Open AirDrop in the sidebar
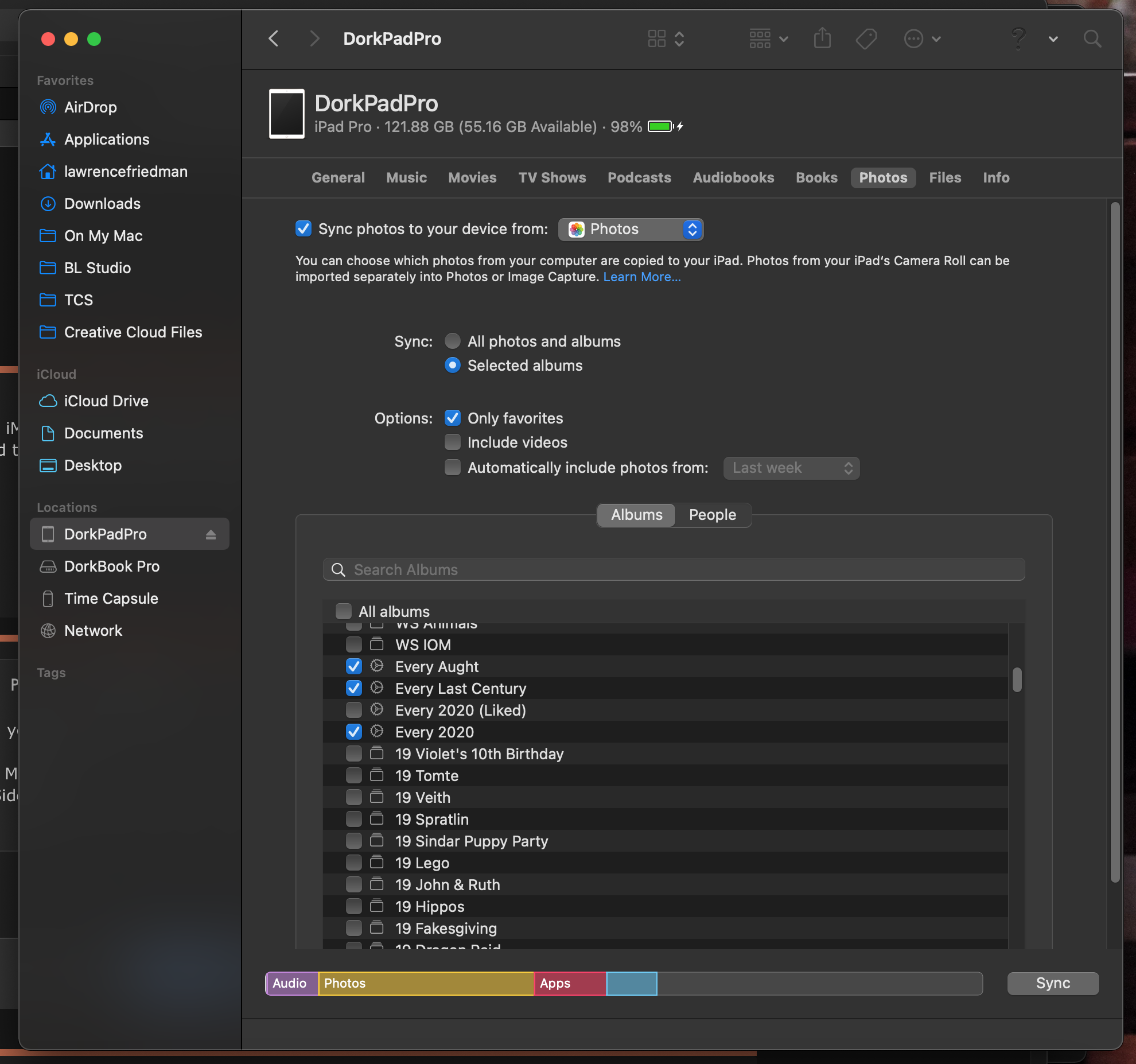The width and height of the screenshot is (1136, 1064). click(x=90, y=107)
